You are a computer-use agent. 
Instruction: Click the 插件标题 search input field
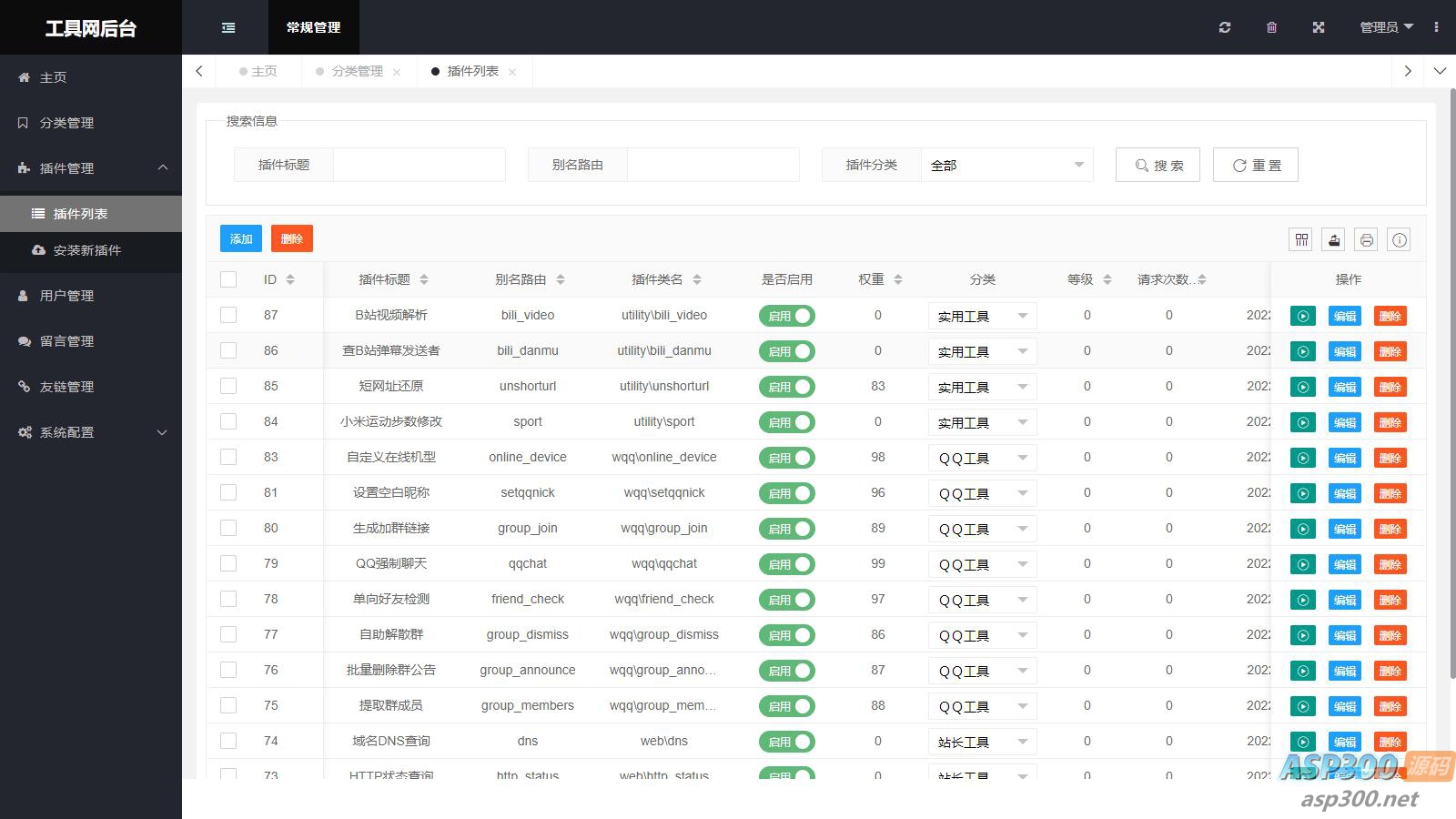point(419,165)
